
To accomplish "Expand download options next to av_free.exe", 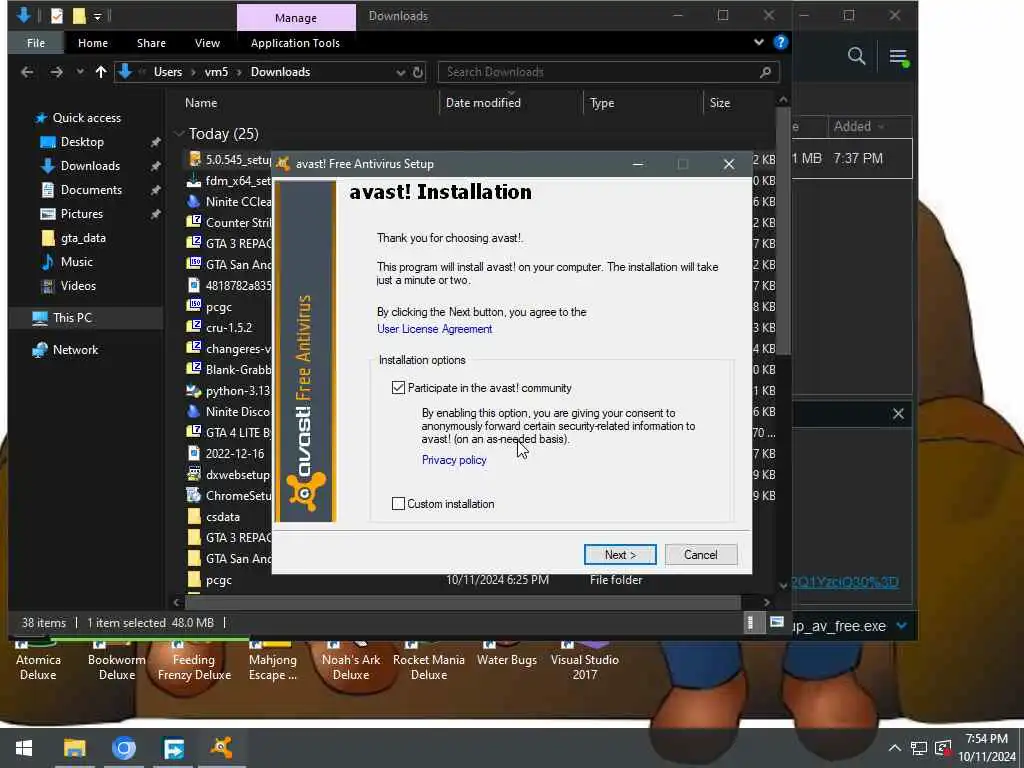I will coord(902,626).
